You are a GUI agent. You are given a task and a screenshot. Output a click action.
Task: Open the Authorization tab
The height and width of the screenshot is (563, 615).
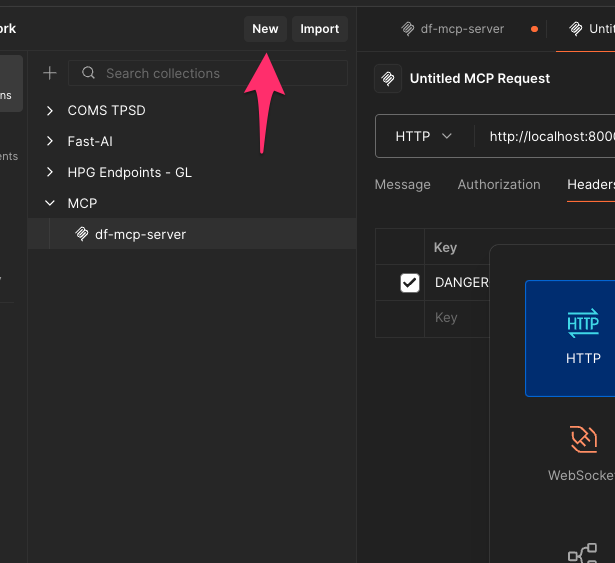click(499, 184)
